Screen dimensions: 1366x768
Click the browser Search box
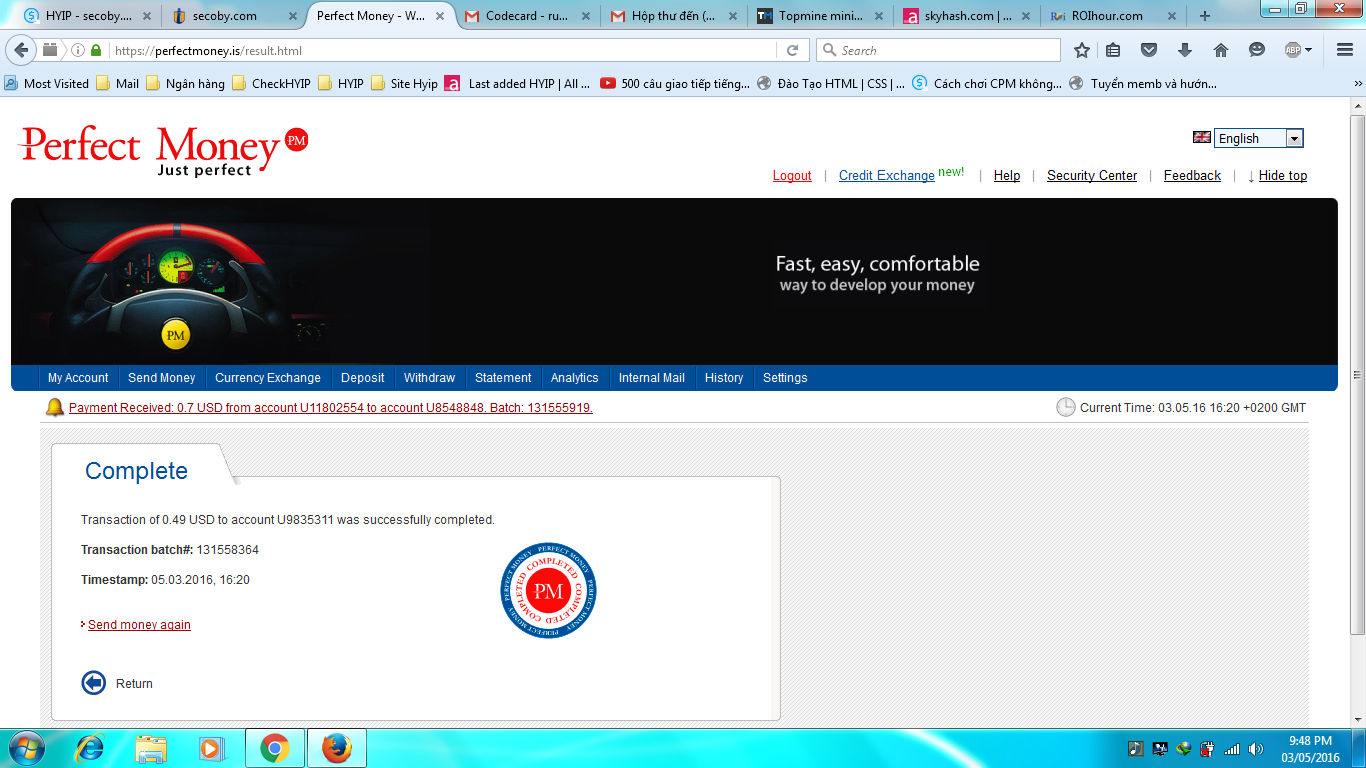click(x=938, y=50)
